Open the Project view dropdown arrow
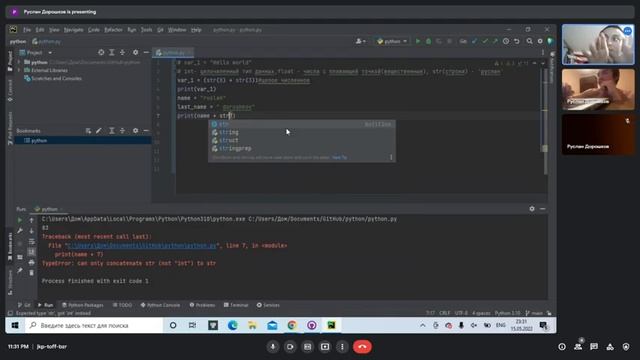 click(50, 53)
